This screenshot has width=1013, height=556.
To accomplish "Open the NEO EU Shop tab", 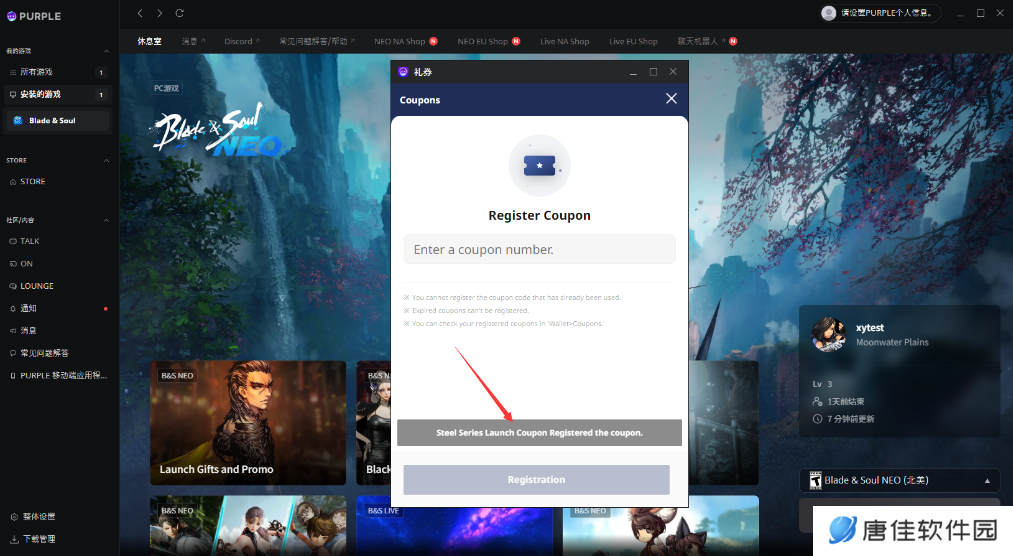I will coord(488,41).
